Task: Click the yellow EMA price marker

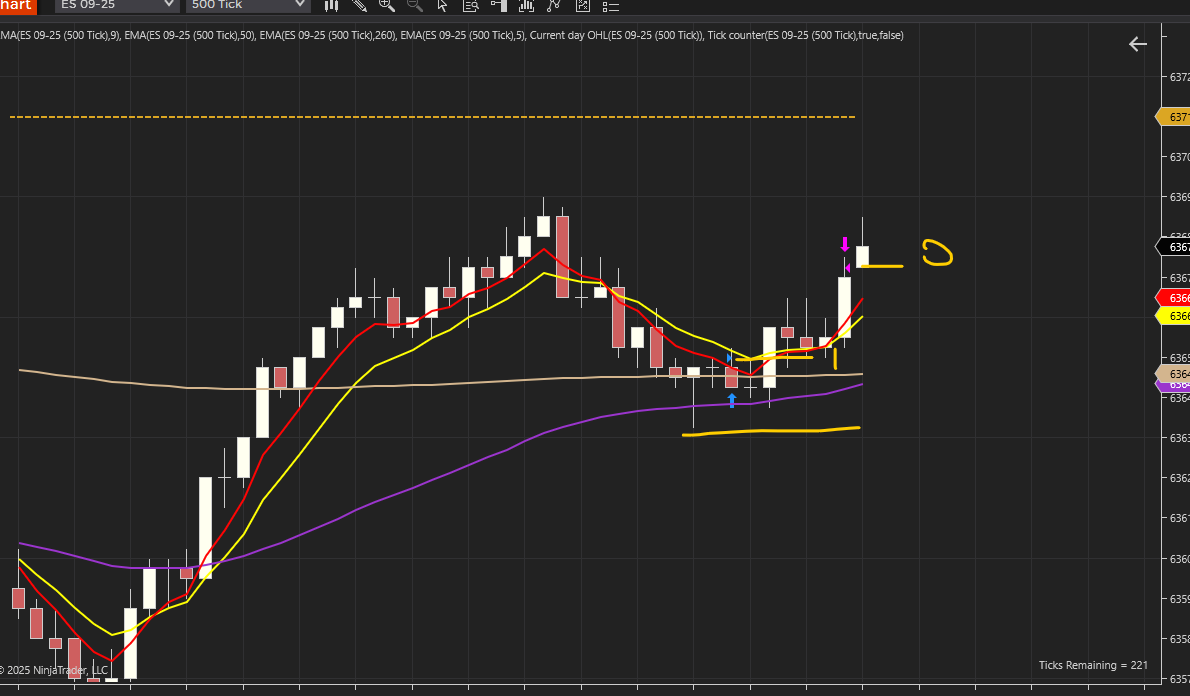Action: click(x=1172, y=316)
